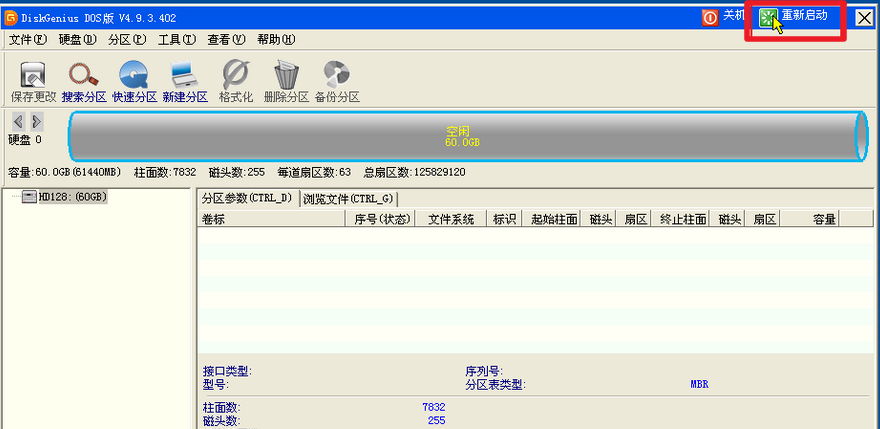Click the 总扇区数:125829120 info text

click(x=414, y=172)
